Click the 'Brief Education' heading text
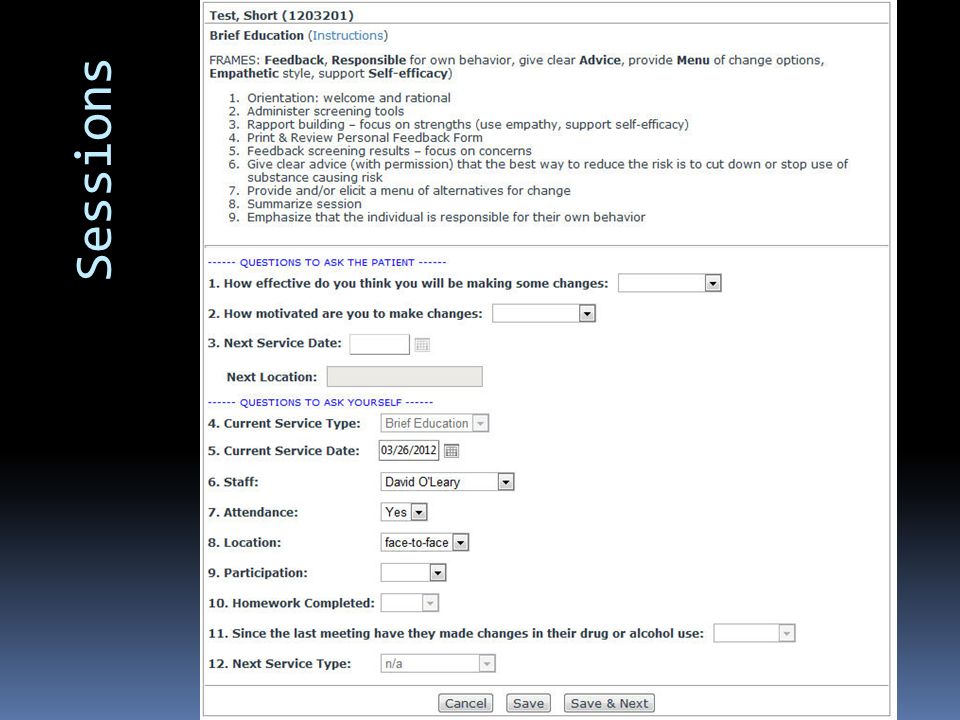The width and height of the screenshot is (960, 720). tap(257, 36)
